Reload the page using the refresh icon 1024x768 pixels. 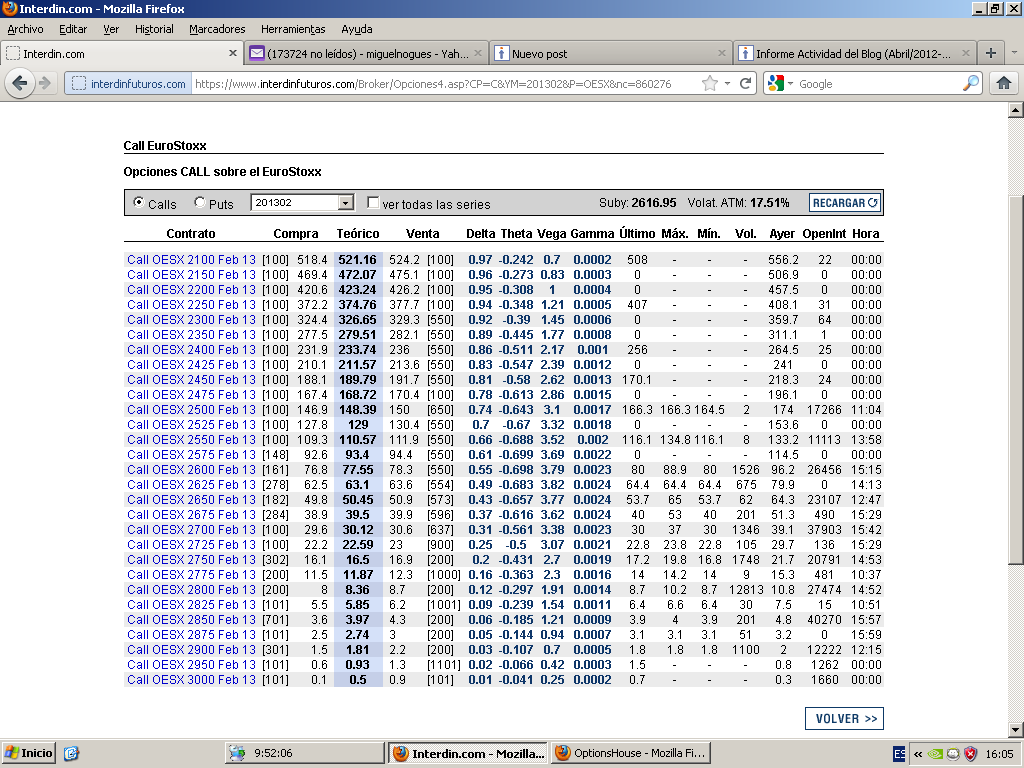(x=745, y=84)
